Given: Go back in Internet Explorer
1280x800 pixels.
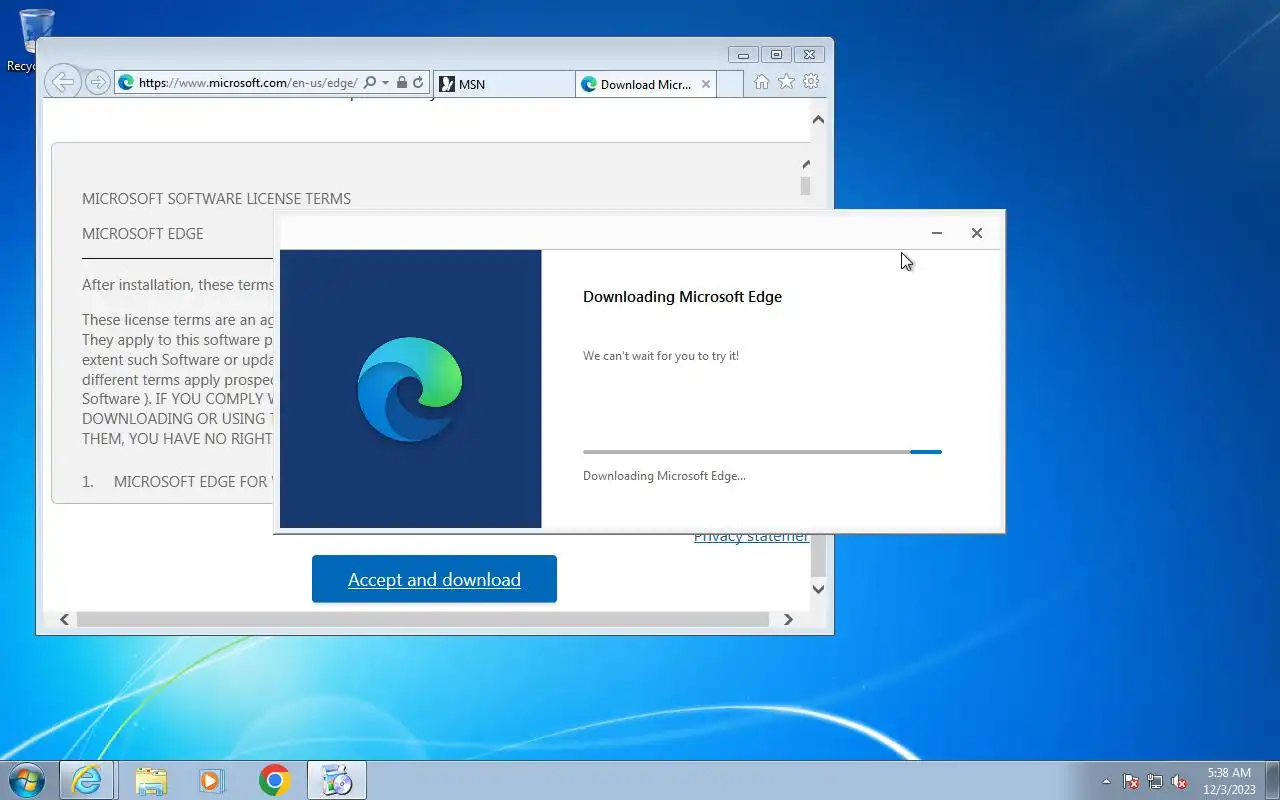Looking at the screenshot, I should [x=63, y=82].
